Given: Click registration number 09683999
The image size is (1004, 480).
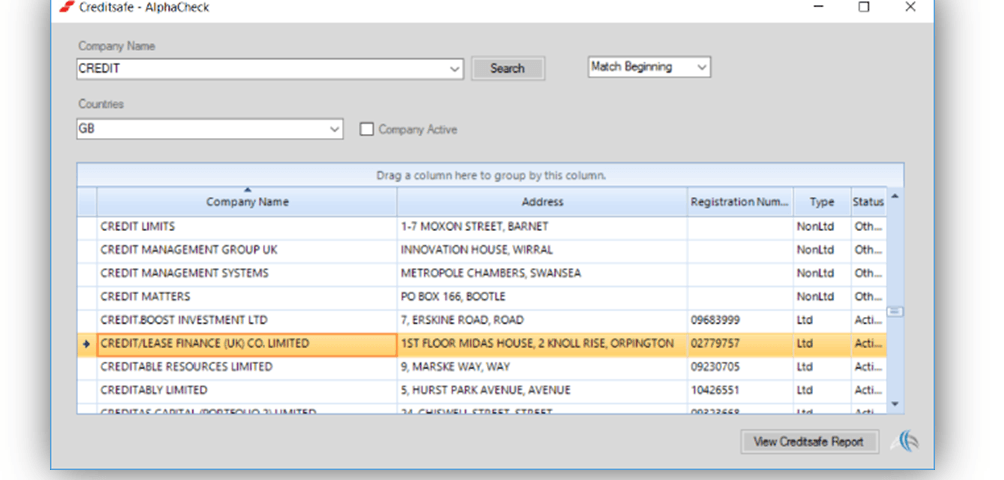Looking at the screenshot, I should (x=715, y=320).
